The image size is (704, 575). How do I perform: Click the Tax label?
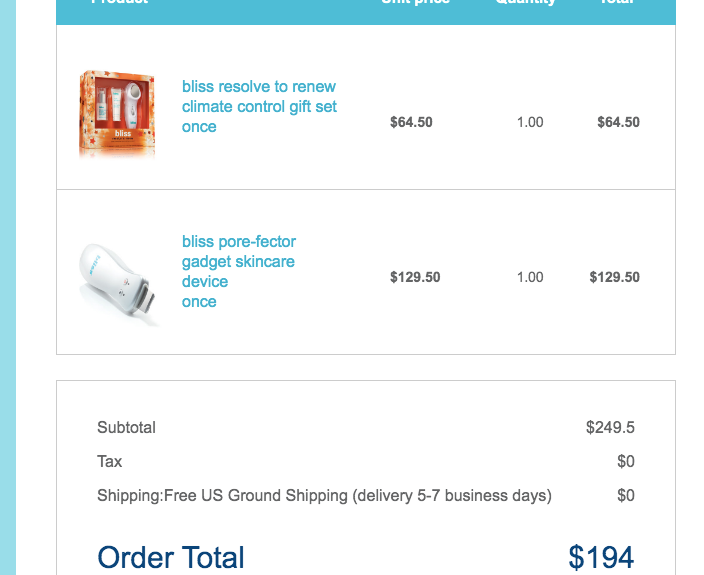(110, 461)
